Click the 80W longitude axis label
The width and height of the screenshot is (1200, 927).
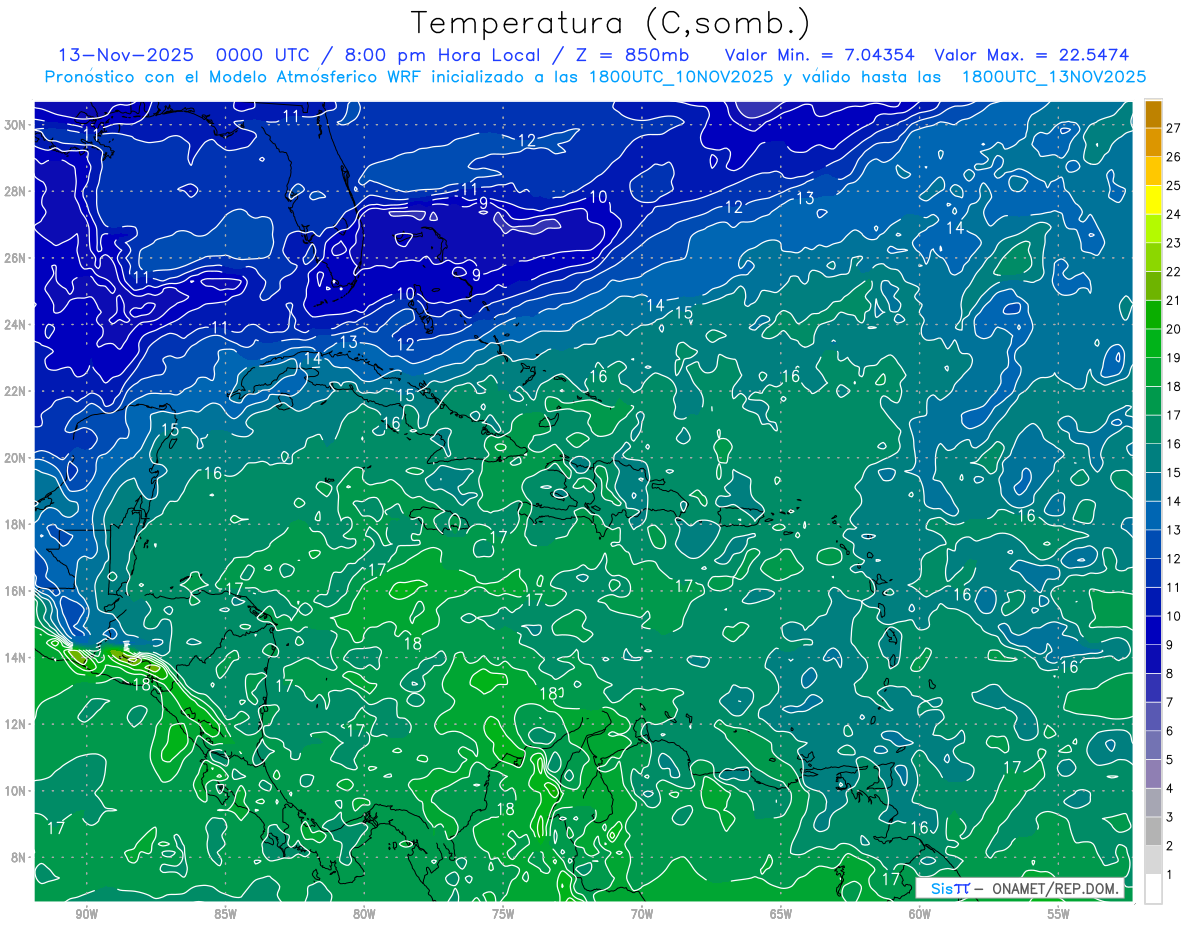(364, 914)
